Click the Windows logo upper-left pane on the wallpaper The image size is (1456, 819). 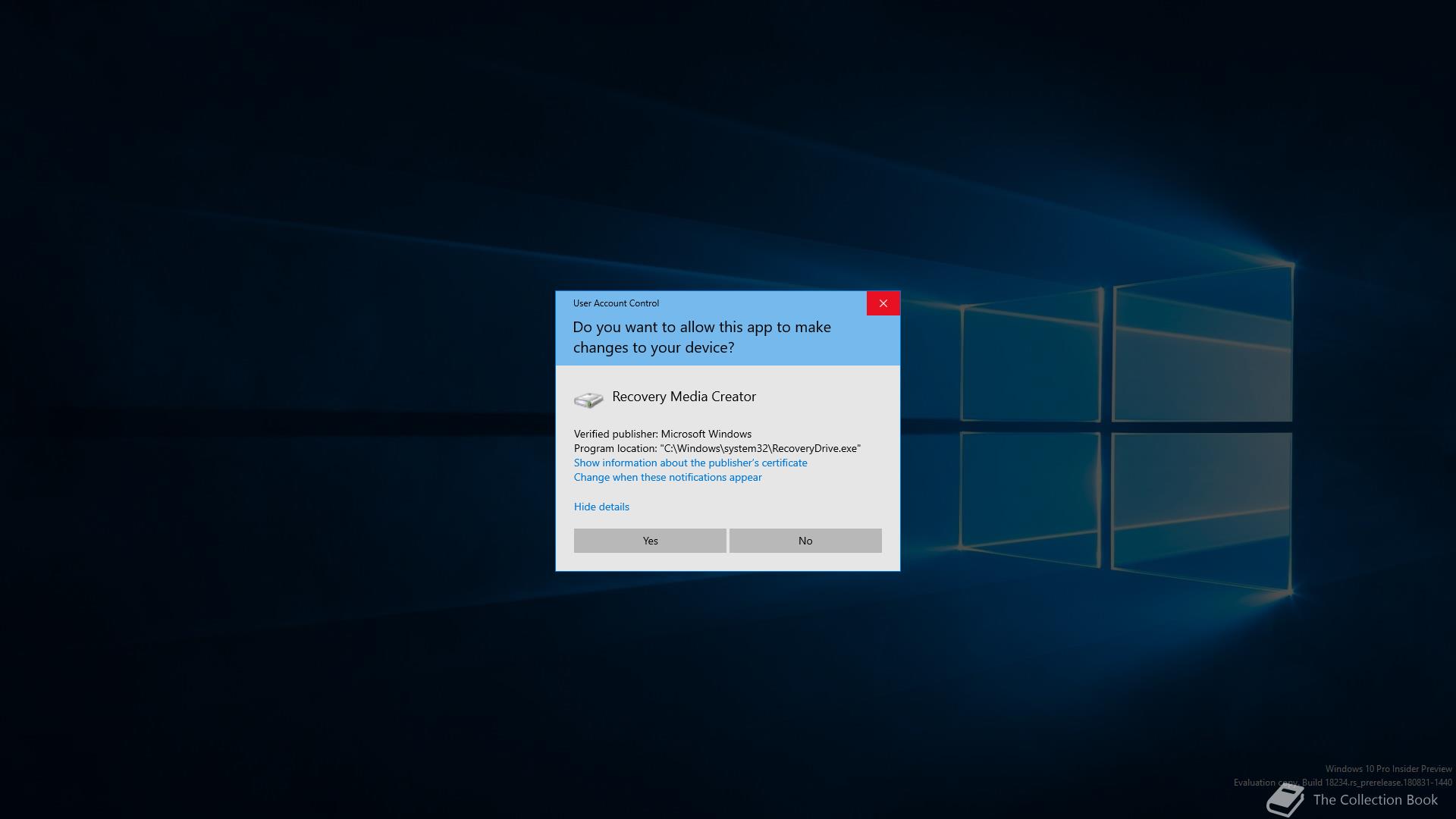tap(1030, 362)
